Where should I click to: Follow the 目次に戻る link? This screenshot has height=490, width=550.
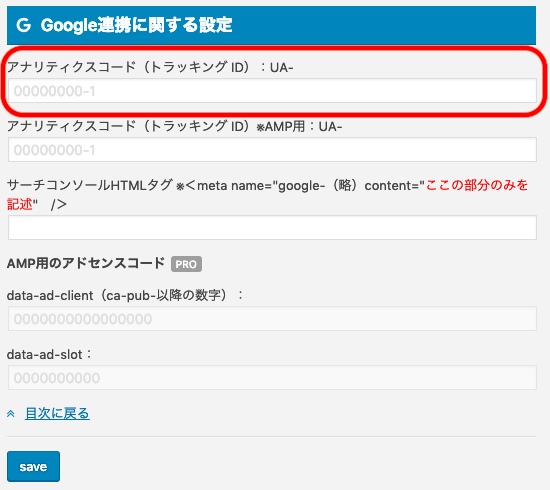tap(57, 414)
